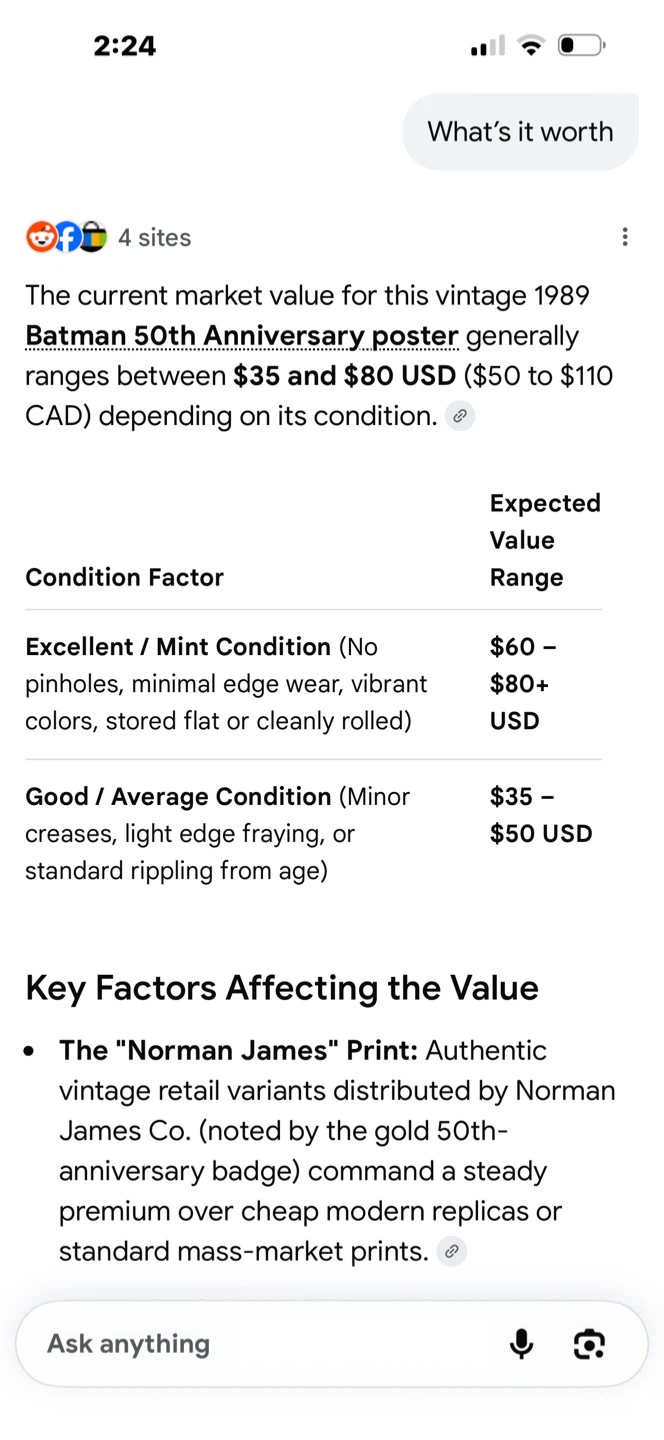Tap the 'Key Factors Affecting the Value' heading
The height and width of the screenshot is (1440, 664).
(282, 988)
